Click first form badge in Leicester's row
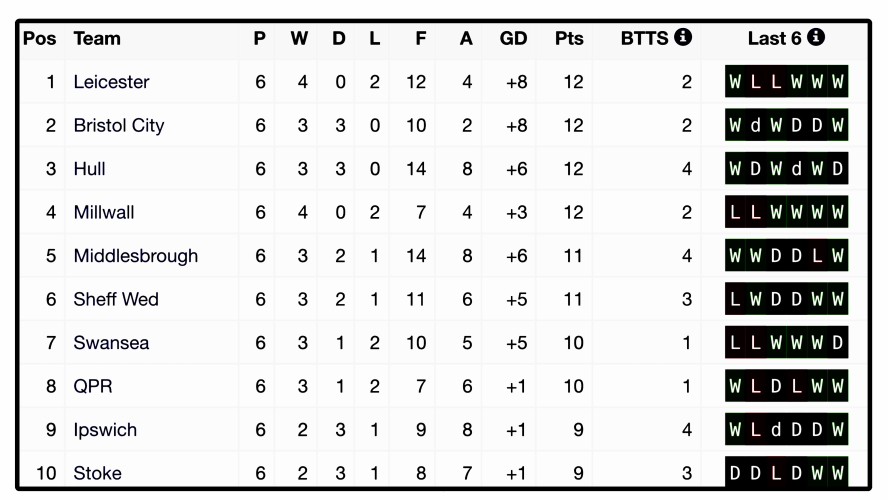 [x=736, y=82]
